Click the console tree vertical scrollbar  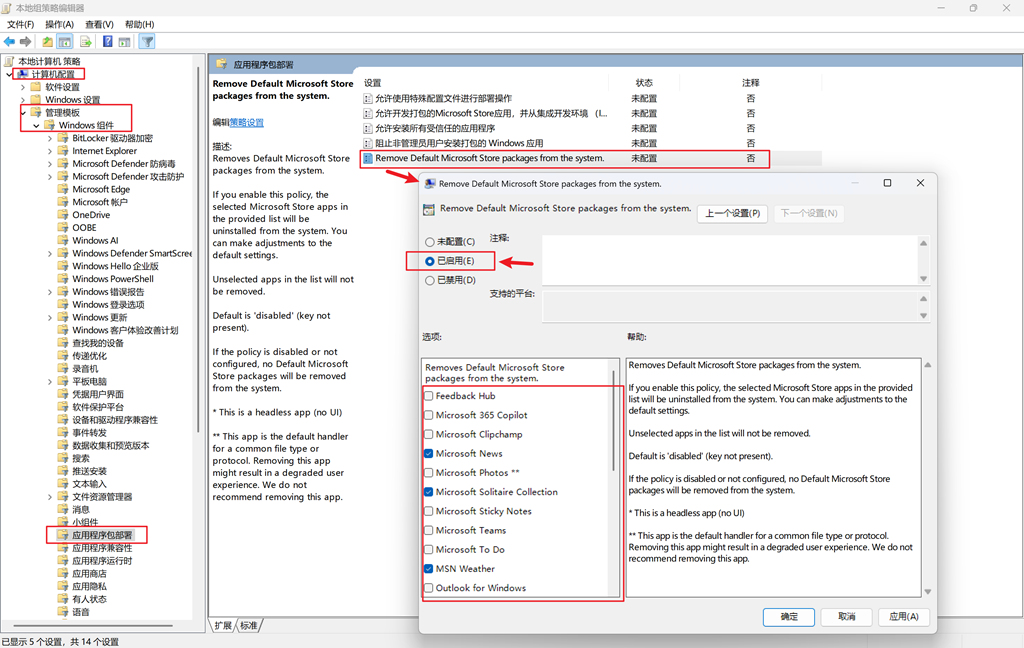point(197,248)
